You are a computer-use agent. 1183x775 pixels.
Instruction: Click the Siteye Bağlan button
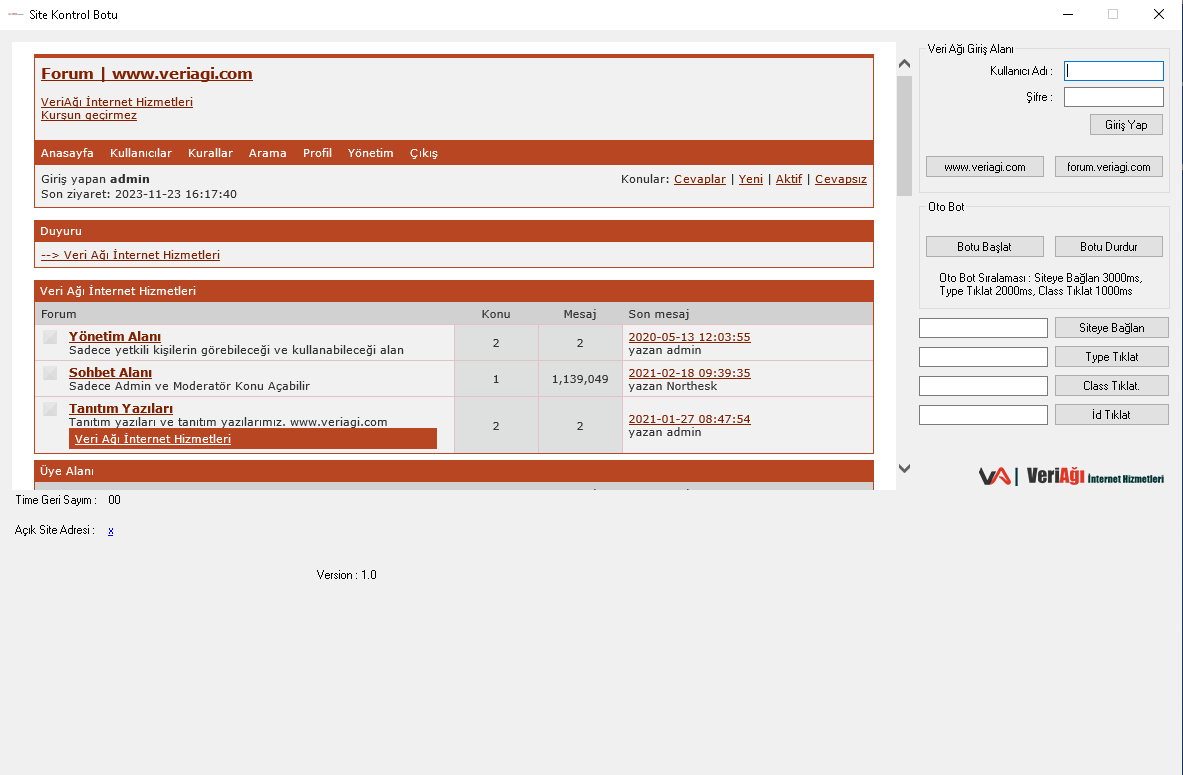coord(1111,328)
